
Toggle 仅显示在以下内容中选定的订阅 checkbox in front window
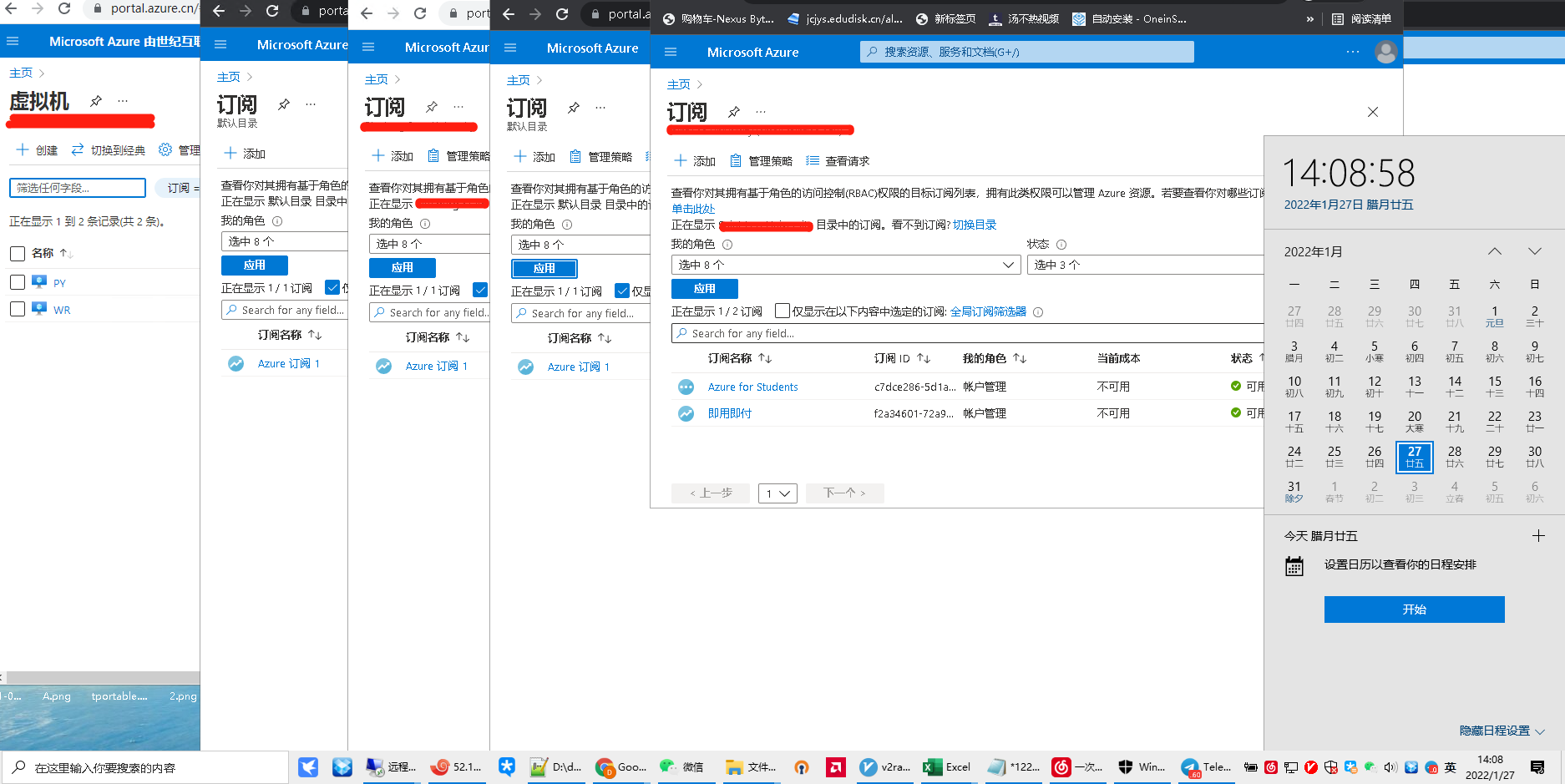tap(782, 311)
